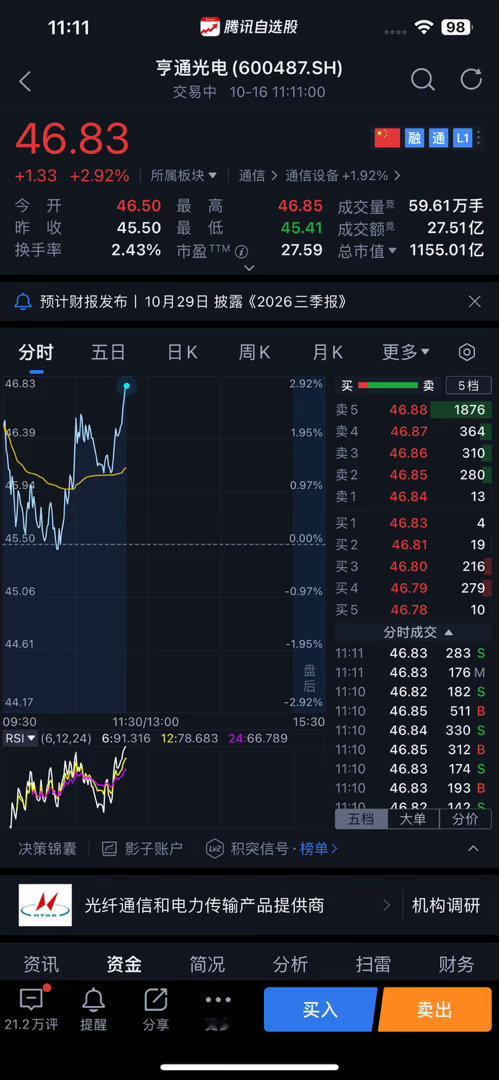Open the 扫雷 risk scan tab

pyautogui.click(x=373, y=964)
